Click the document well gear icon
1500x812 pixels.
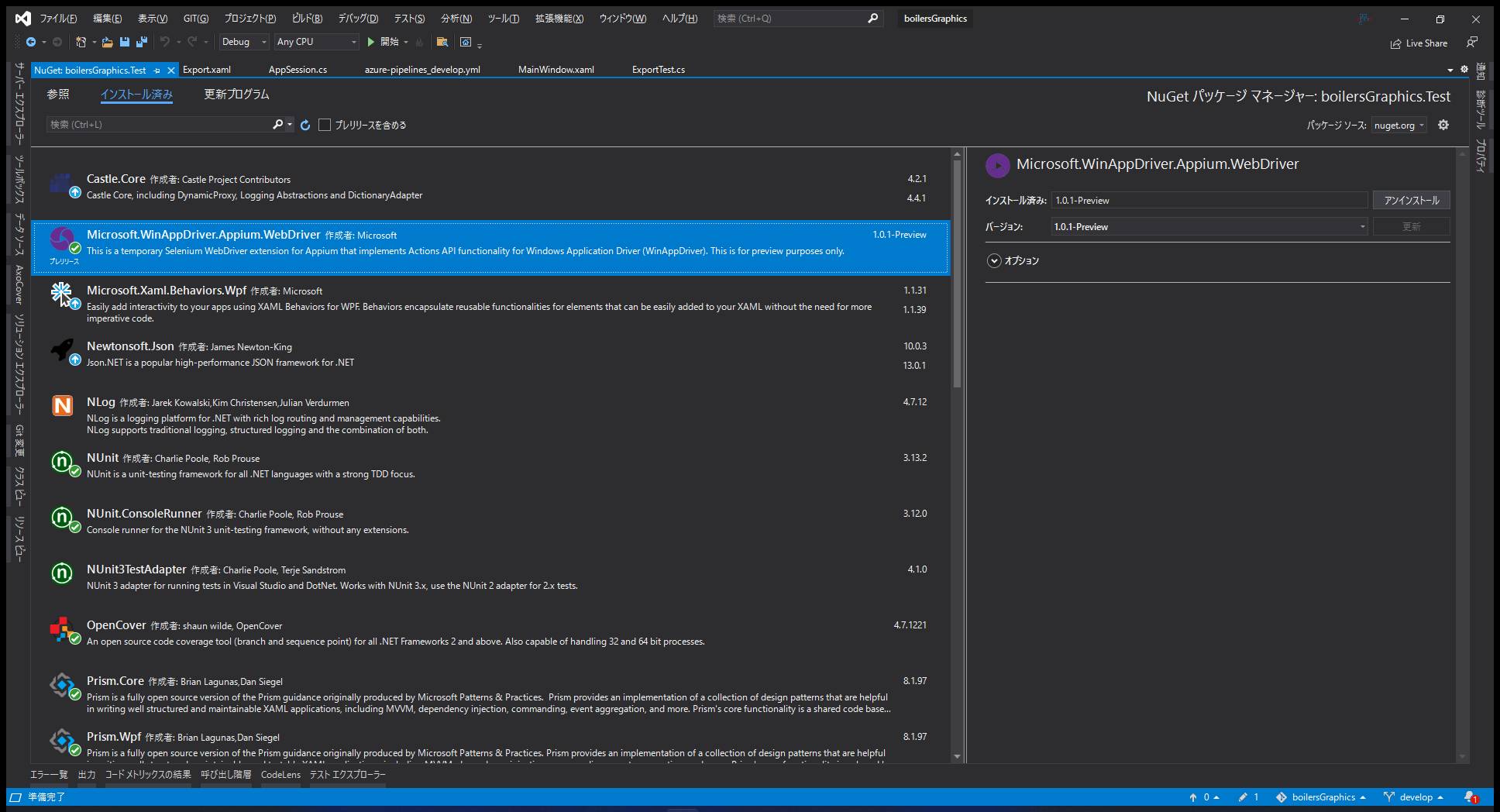(x=1464, y=69)
